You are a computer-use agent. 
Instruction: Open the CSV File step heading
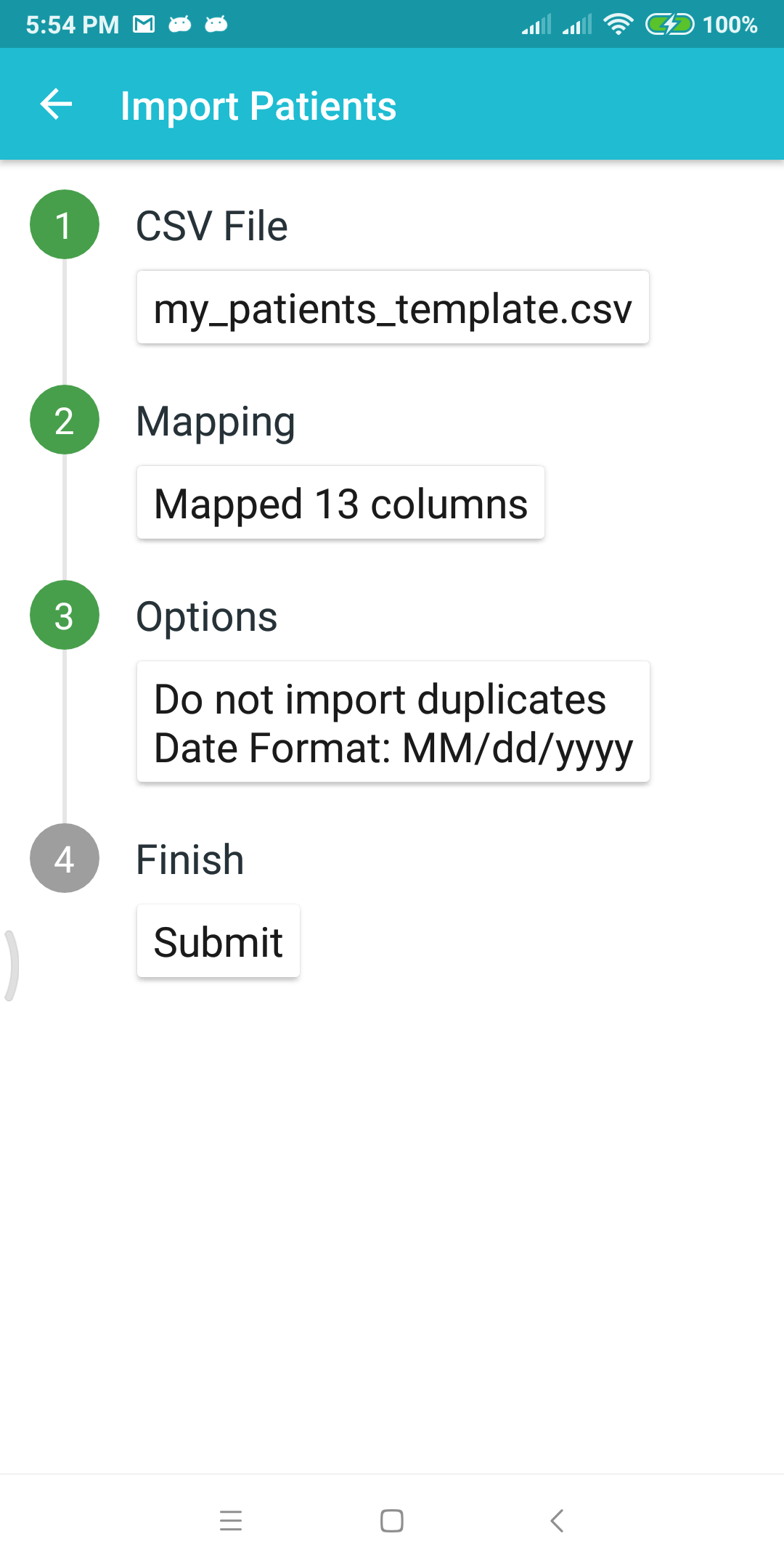pos(212,226)
